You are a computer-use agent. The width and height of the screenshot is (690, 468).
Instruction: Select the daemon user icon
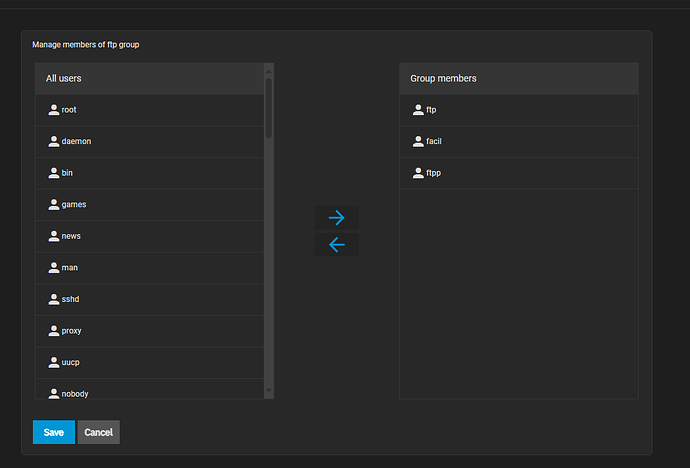54,141
